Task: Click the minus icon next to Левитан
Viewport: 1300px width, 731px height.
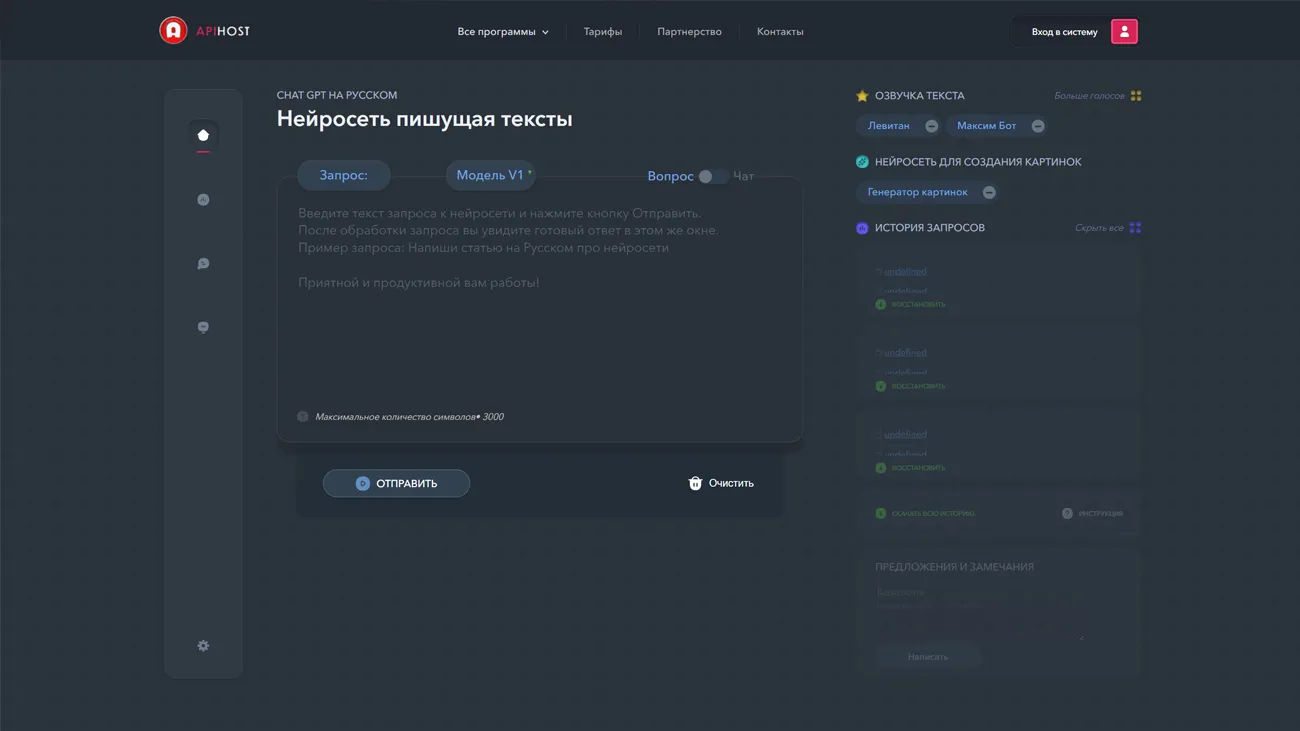Action: (931, 126)
